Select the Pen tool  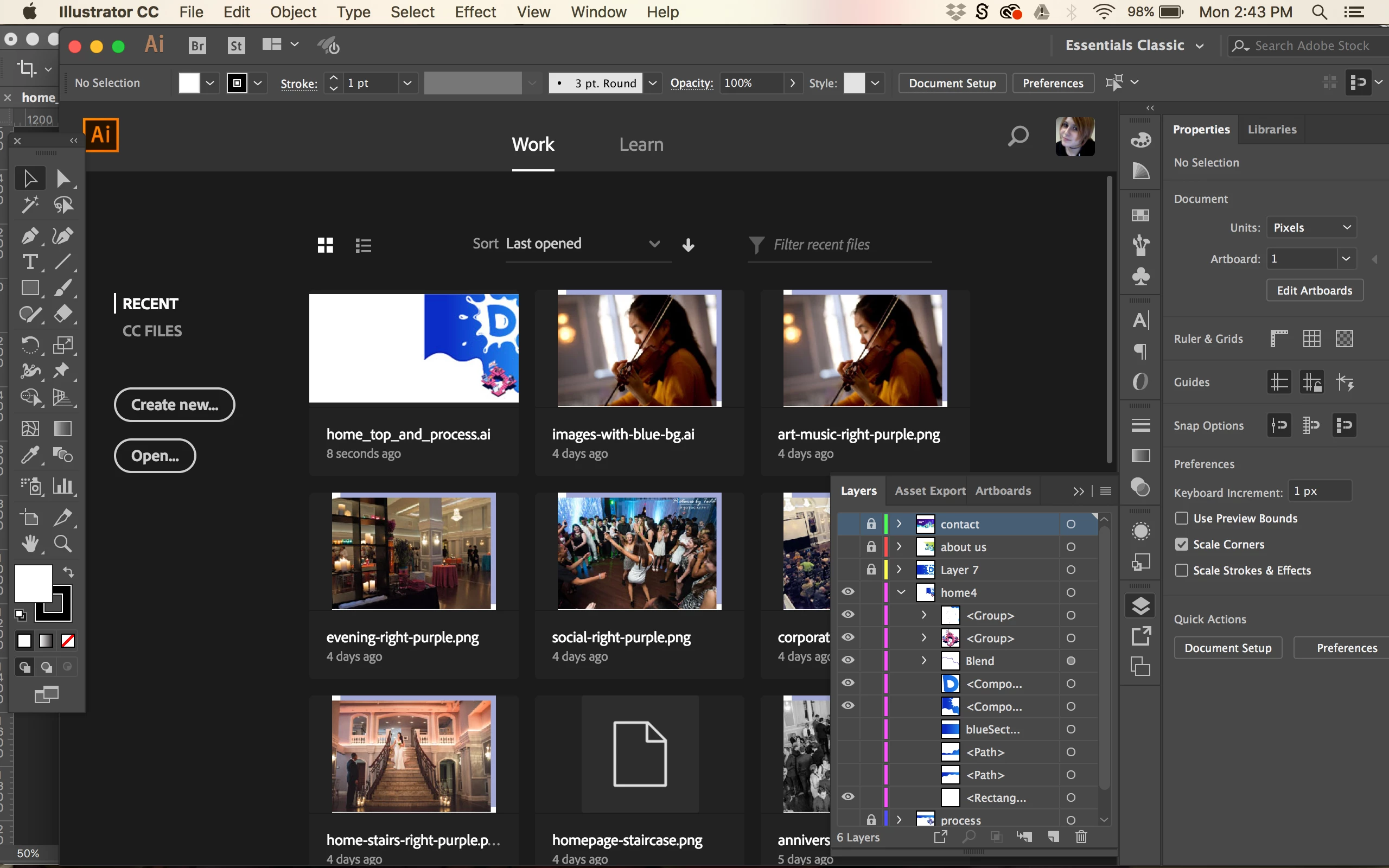click(x=29, y=235)
